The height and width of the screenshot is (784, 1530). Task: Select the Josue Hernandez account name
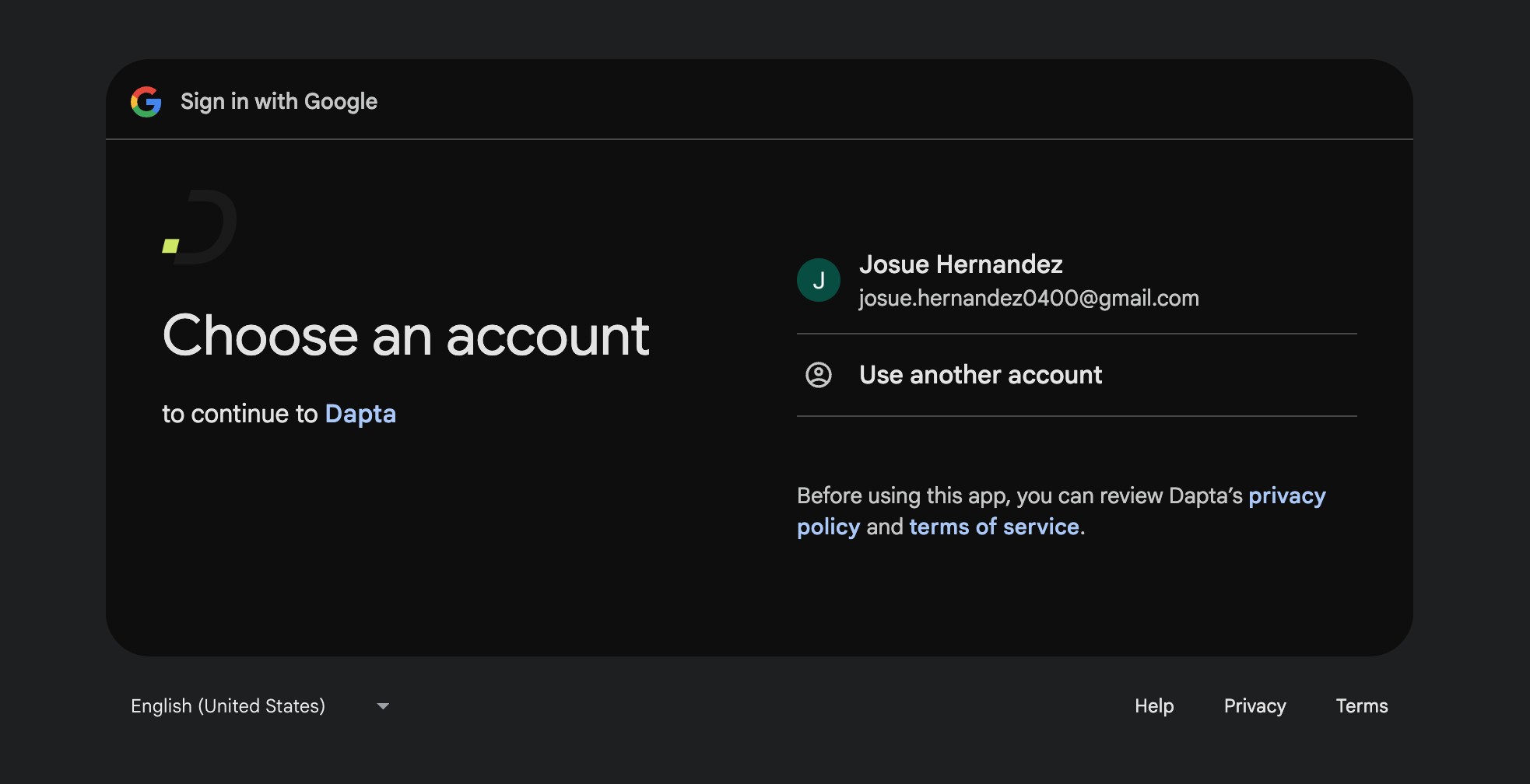(960, 264)
